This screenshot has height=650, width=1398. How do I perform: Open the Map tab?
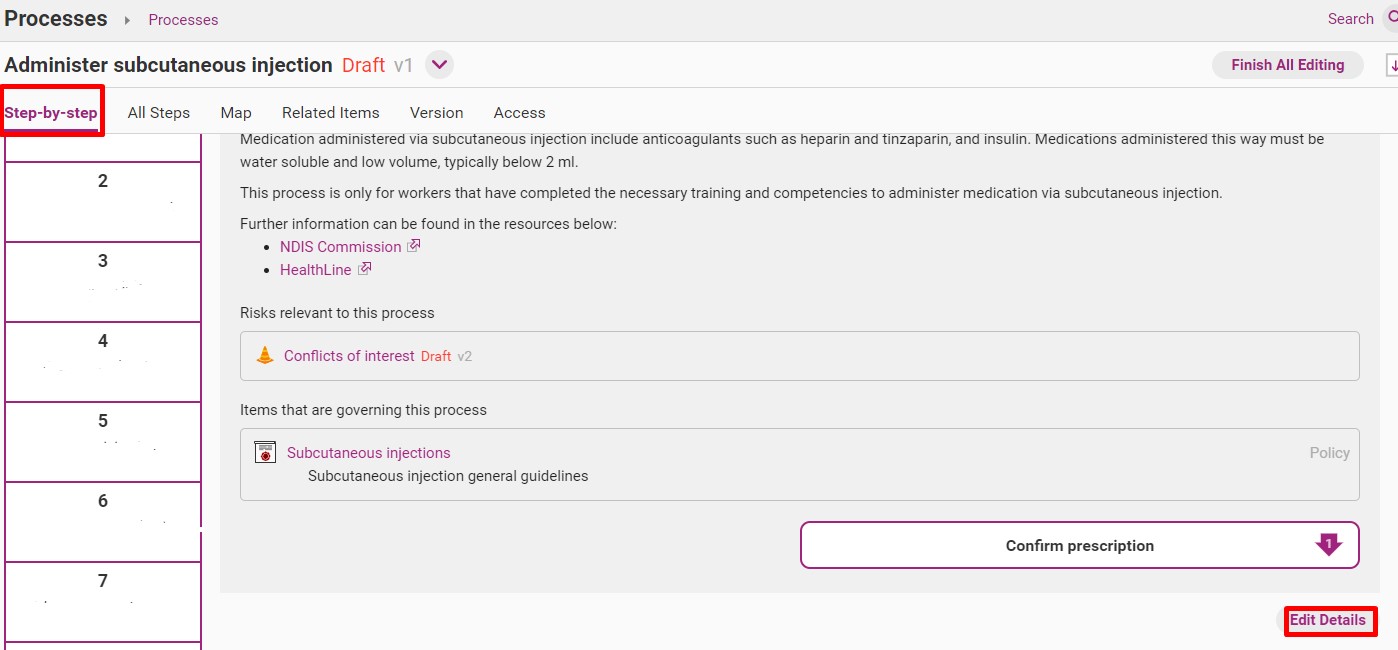click(236, 113)
